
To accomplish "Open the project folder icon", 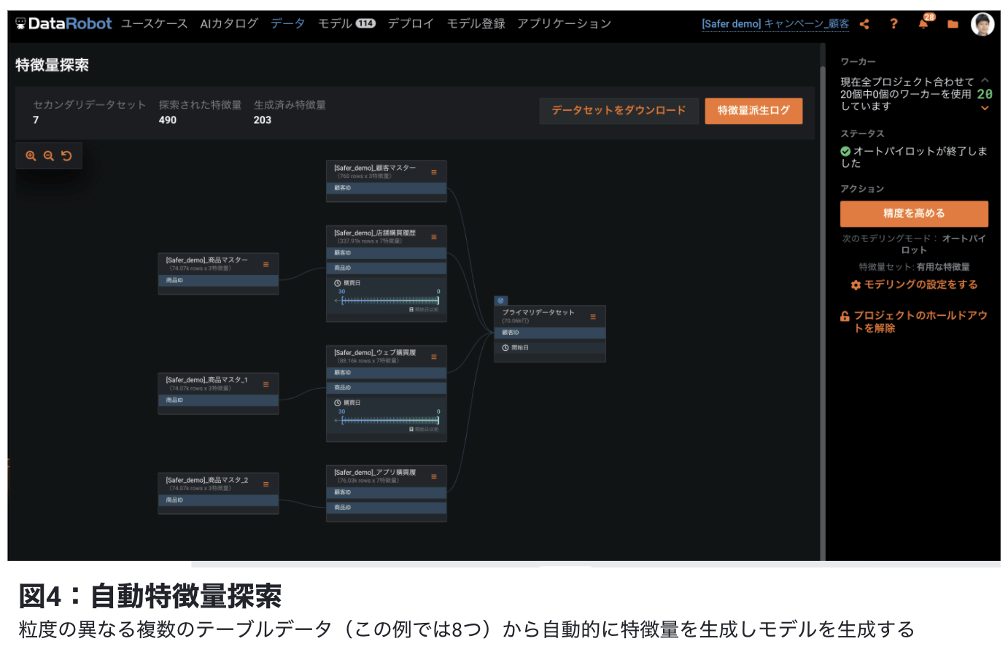I will pyautogui.click(x=953, y=24).
